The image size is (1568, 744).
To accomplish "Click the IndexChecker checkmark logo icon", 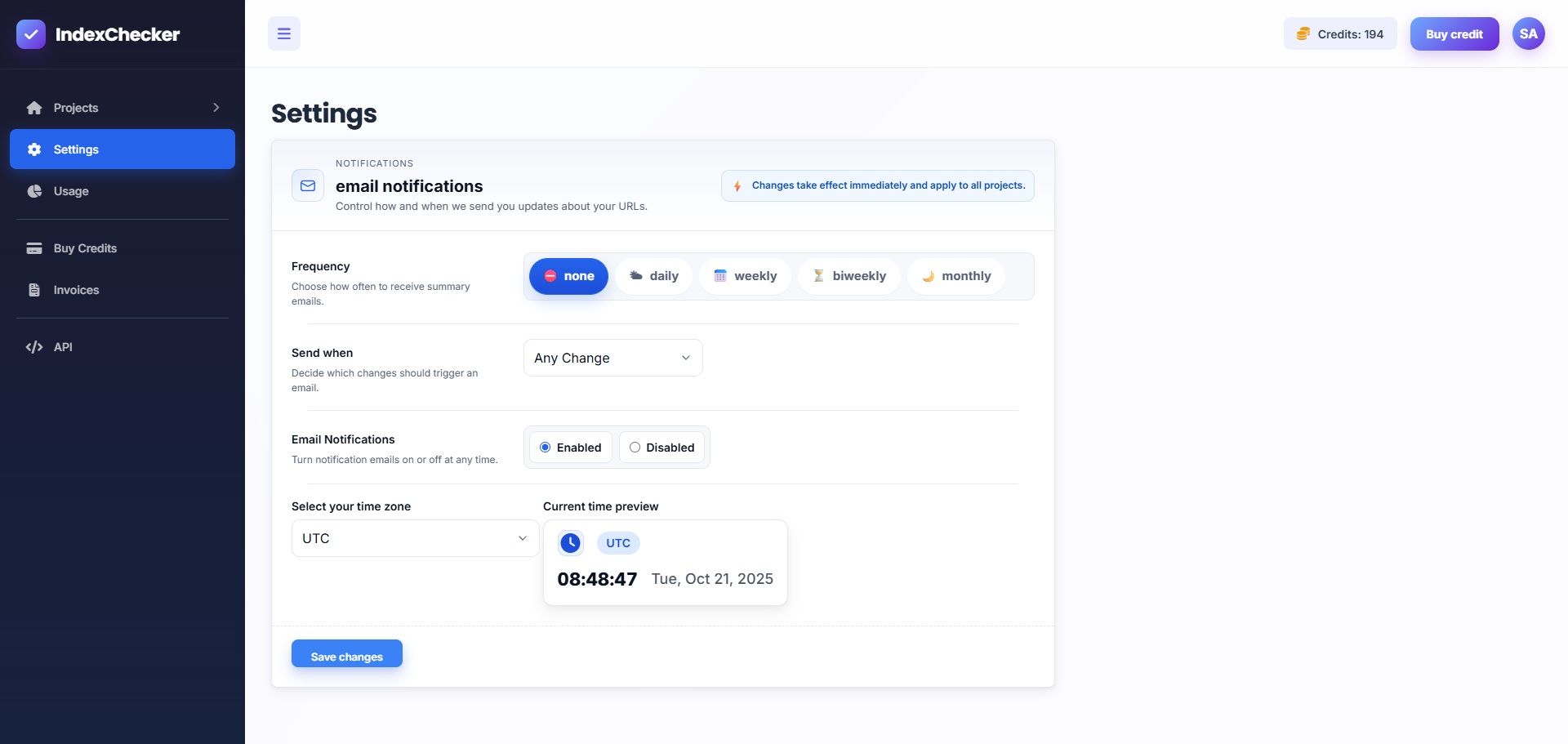I will tap(31, 34).
